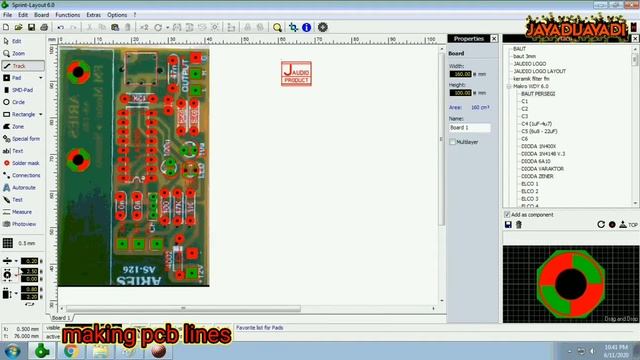Select the Measure tool
The width and height of the screenshot is (640, 360).
pyautogui.click(x=22, y=212)
